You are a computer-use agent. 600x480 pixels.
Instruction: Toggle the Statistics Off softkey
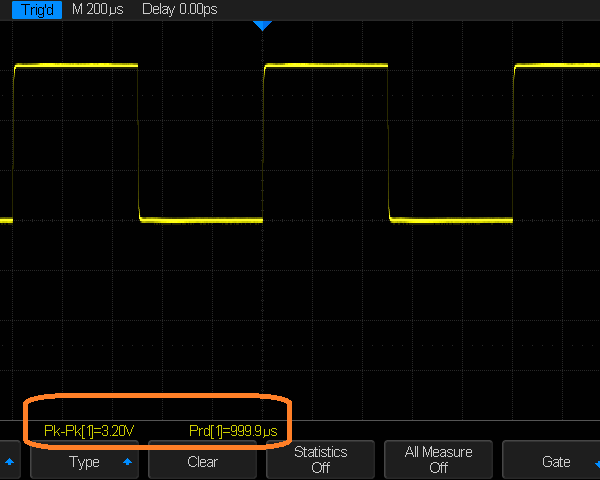click(320, 460)
